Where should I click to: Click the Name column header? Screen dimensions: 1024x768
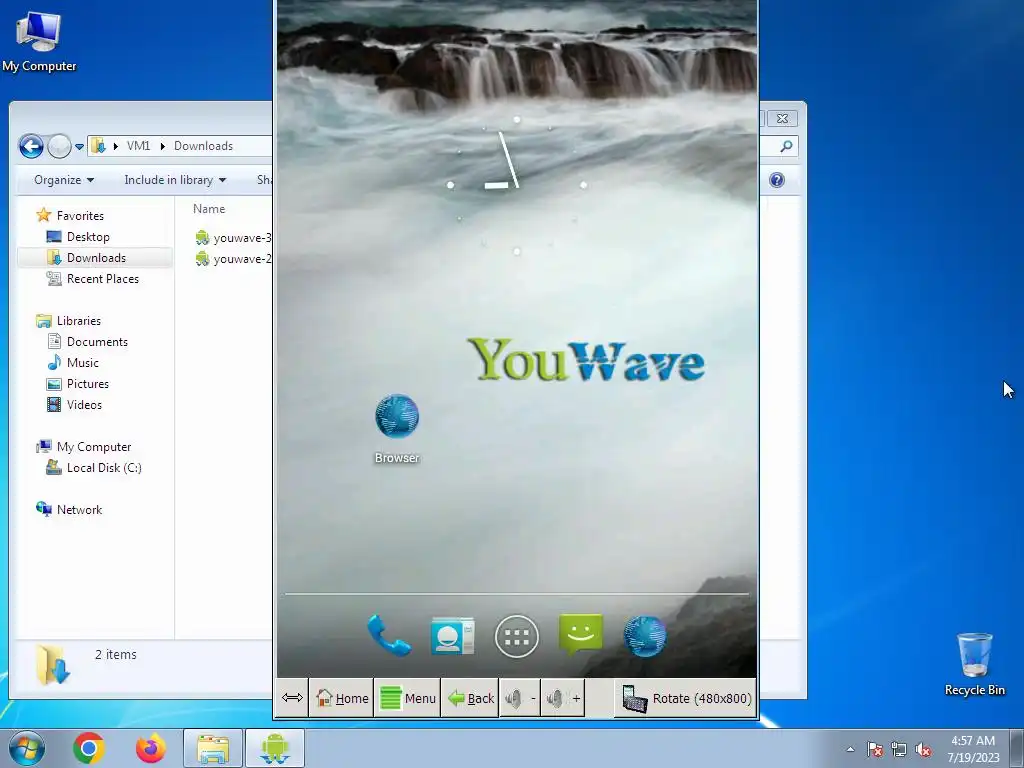[209, 209]
